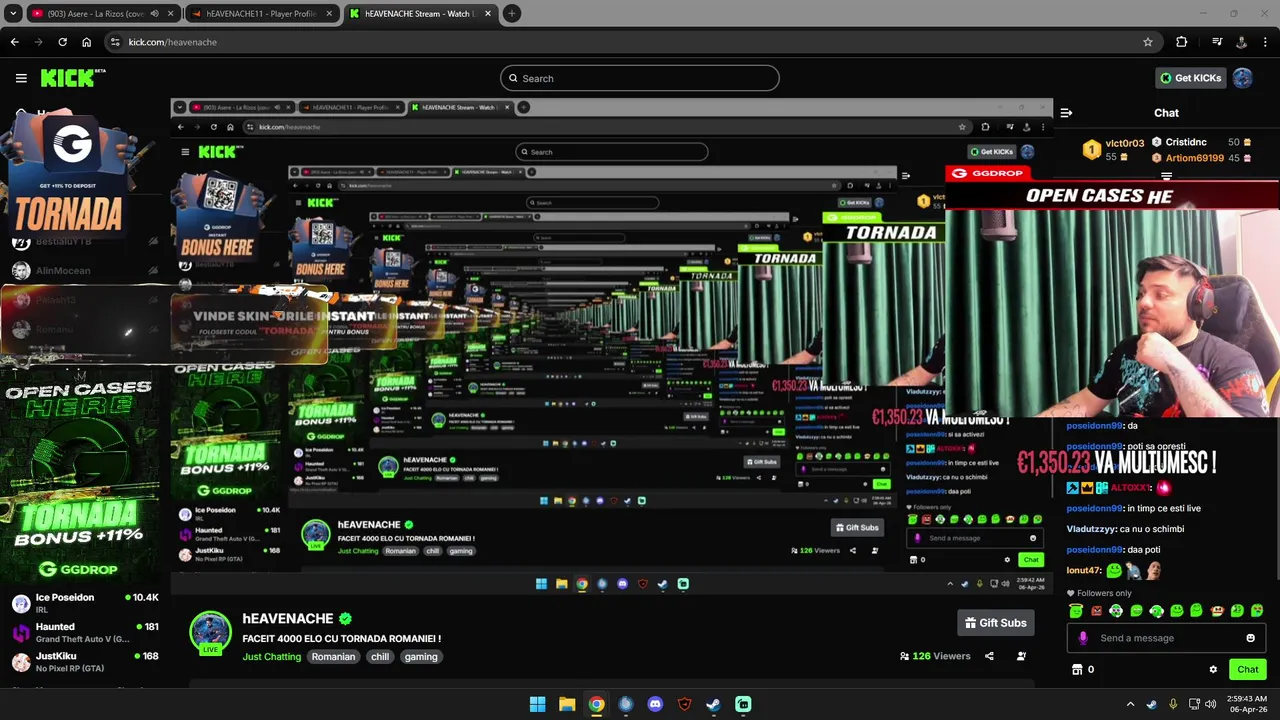Click the Gift Subs button
The width and height of the screenshot is (1280, 720).
(995, 623)
